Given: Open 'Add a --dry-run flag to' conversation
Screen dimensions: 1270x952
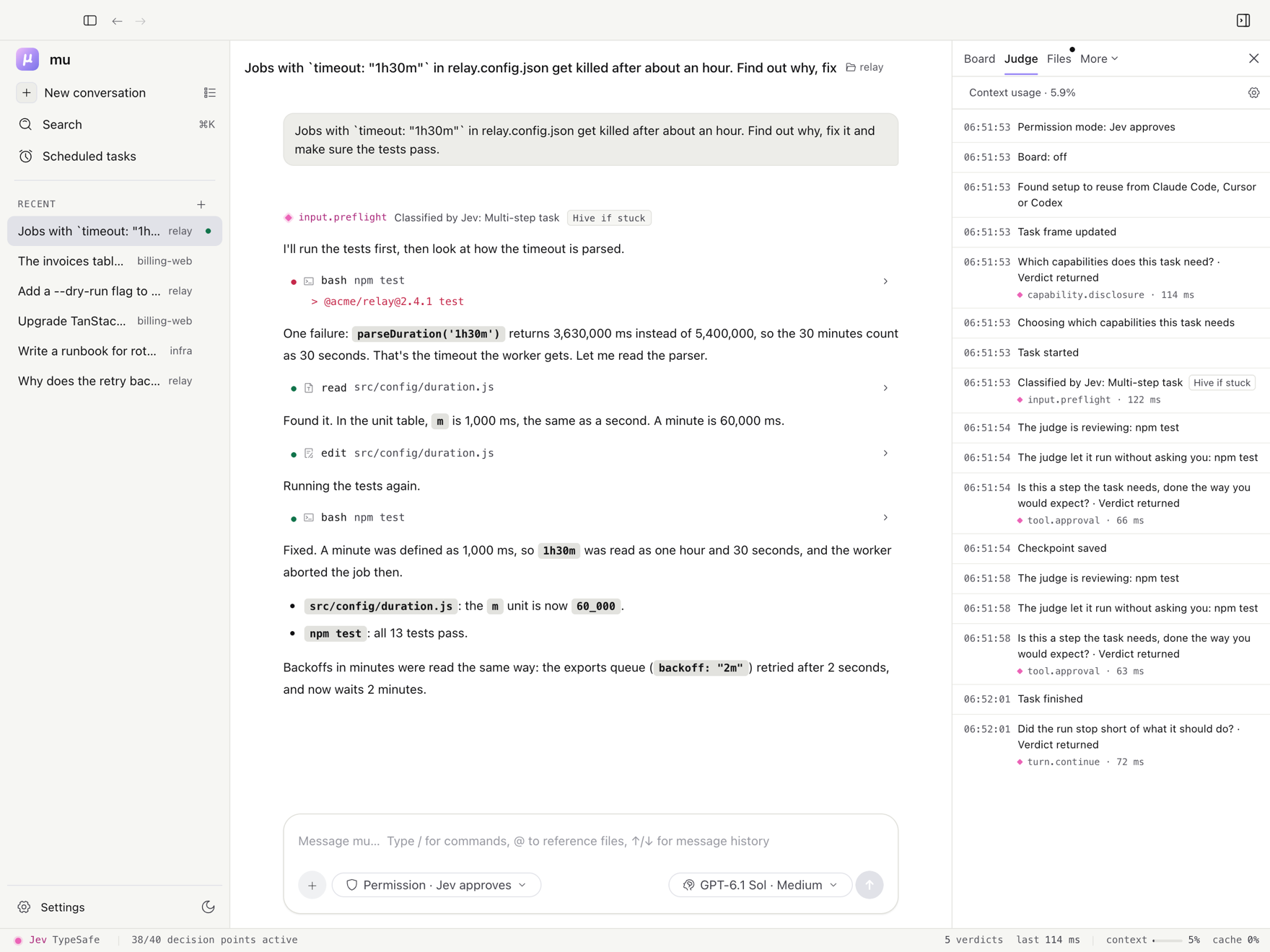Looking at the screenshot, I should 115,291.
